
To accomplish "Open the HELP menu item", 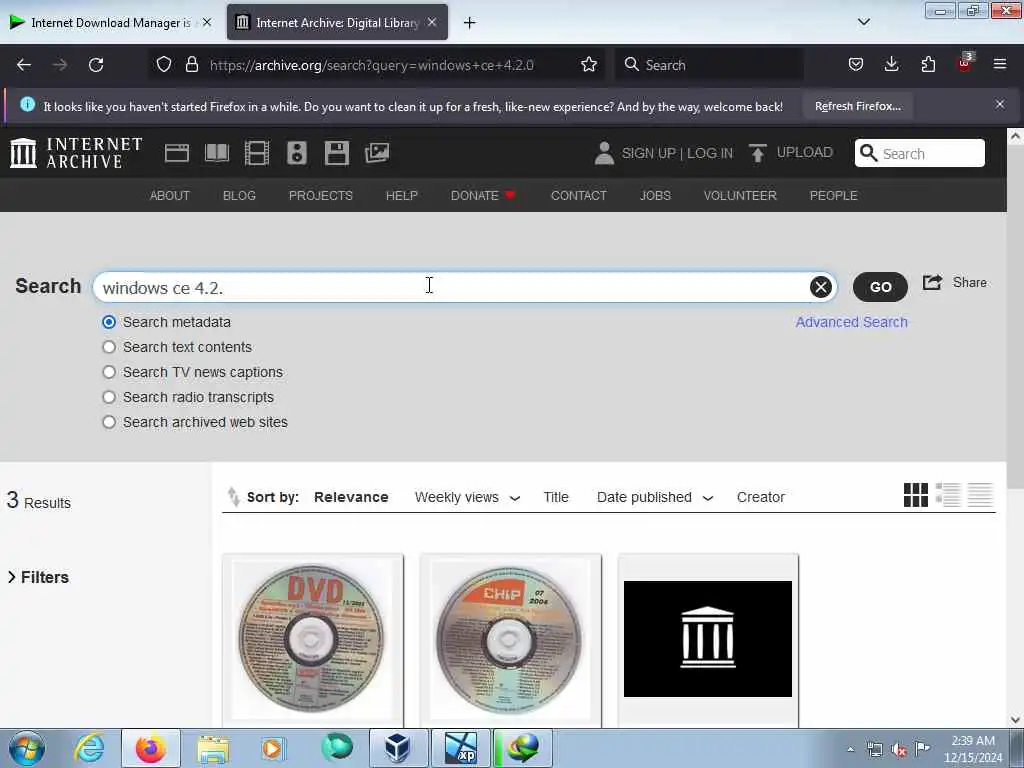I will pos(402,195).
